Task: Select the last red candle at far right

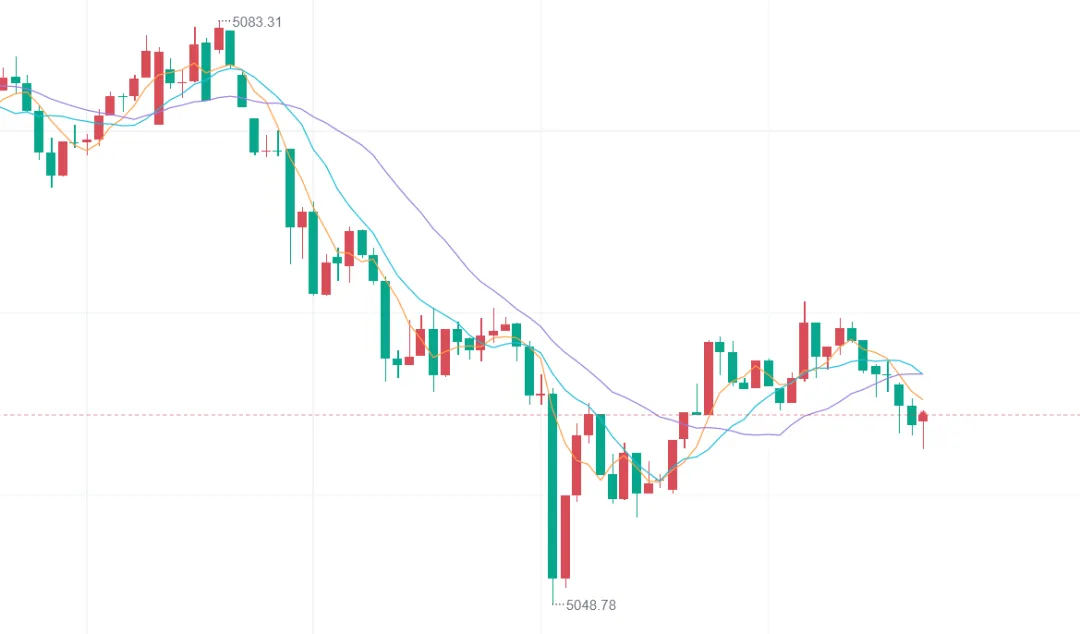Action: pyautogui.click(x=923, y=416)
